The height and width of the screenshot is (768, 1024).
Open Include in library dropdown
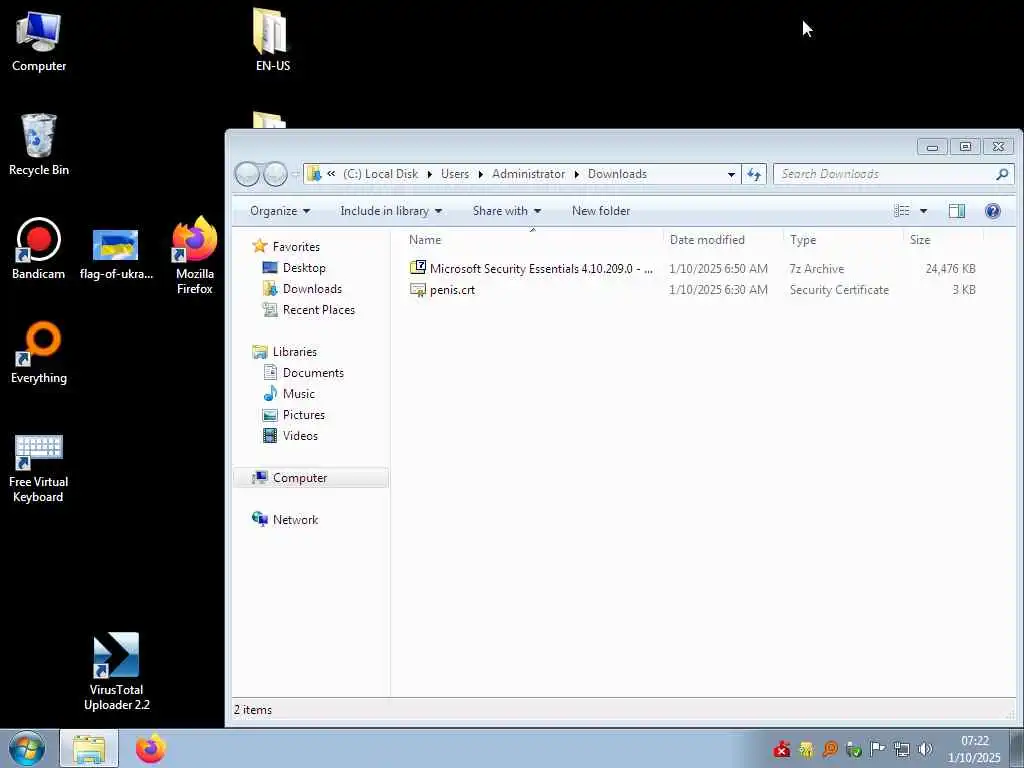(x=391, y=210)
